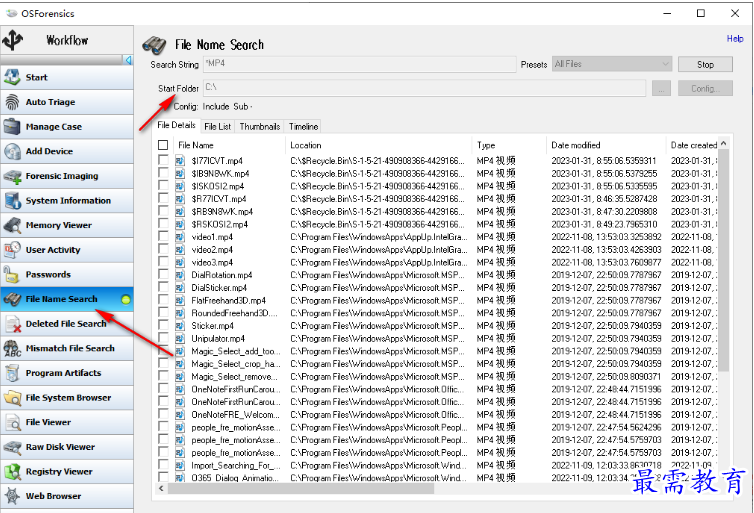Click the horizontal scrollbar thumb
The width and height of the screenshot is (754, 513).
[x=301, y=488]
